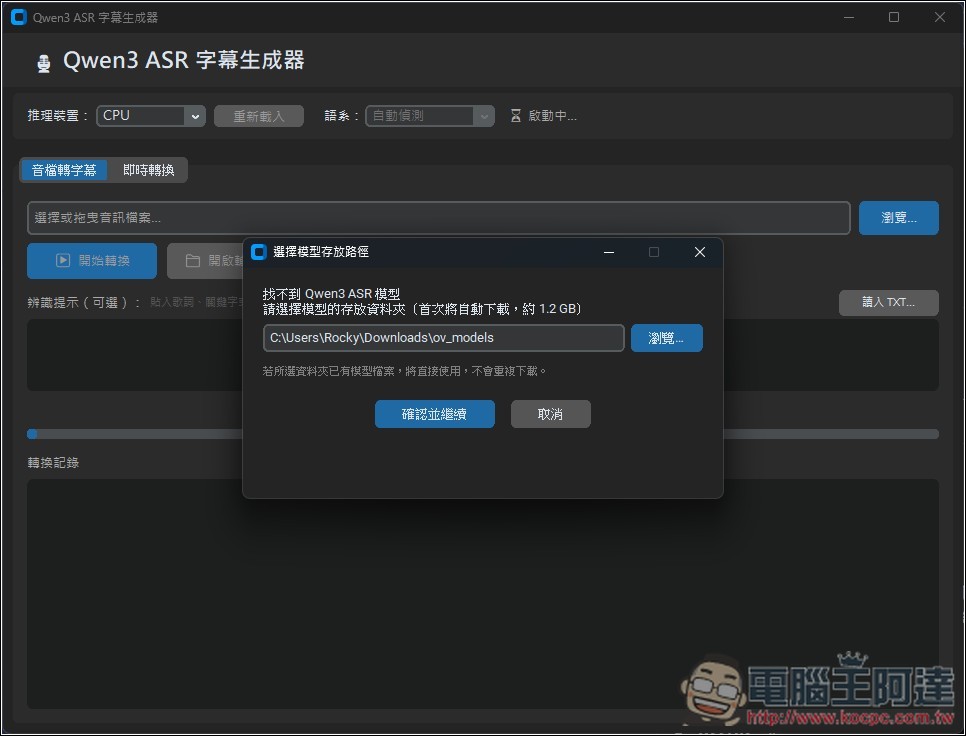Image resolution: width=966 pixels, height=736 pixels.
Task: Click 確認並繼續 to confirm model path
Action: point(434,413)
